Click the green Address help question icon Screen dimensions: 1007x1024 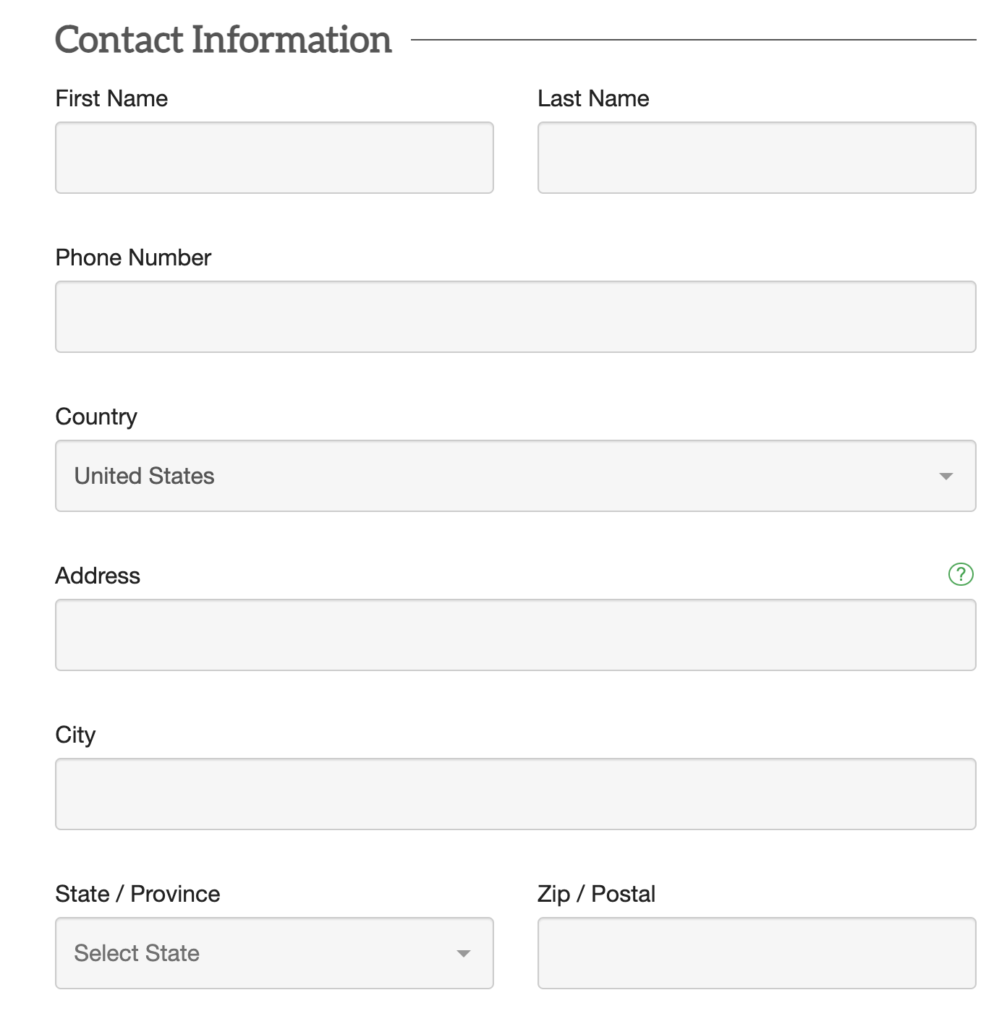[x=960, y=574]
